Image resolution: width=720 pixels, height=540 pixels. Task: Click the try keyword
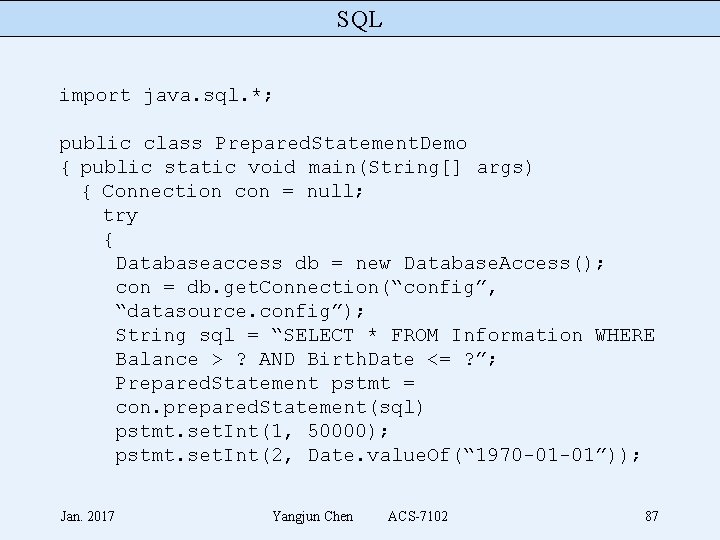click(120, 216)
